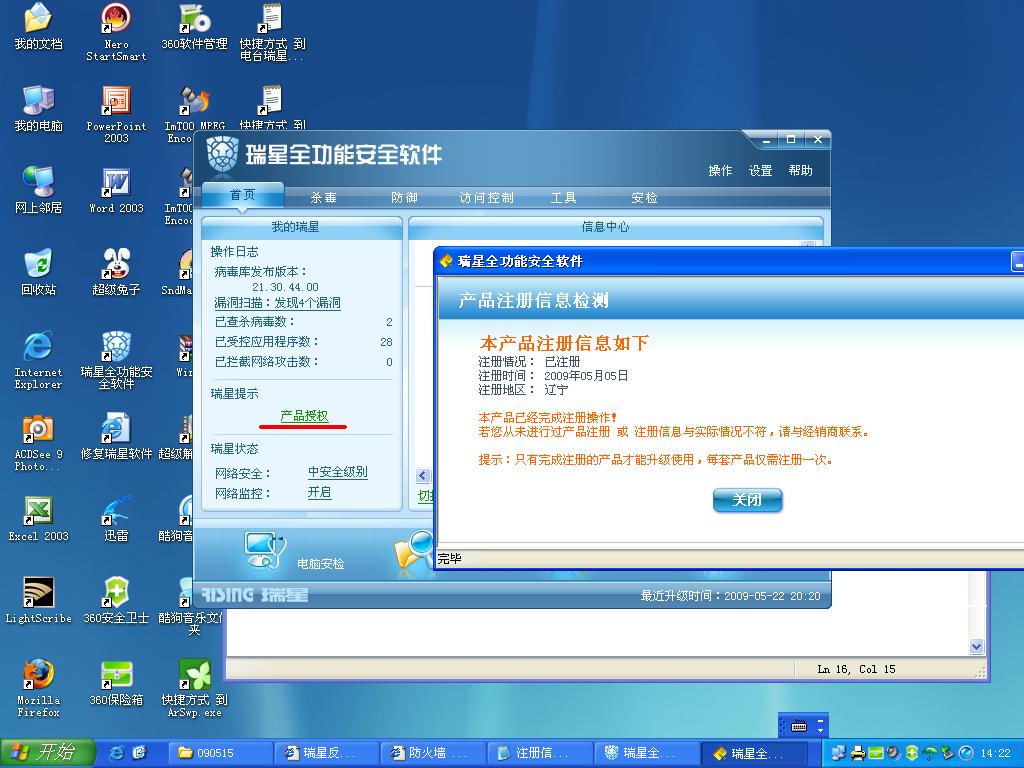Click the 电脑安检 computer checkup icon

tap(264, 551)
